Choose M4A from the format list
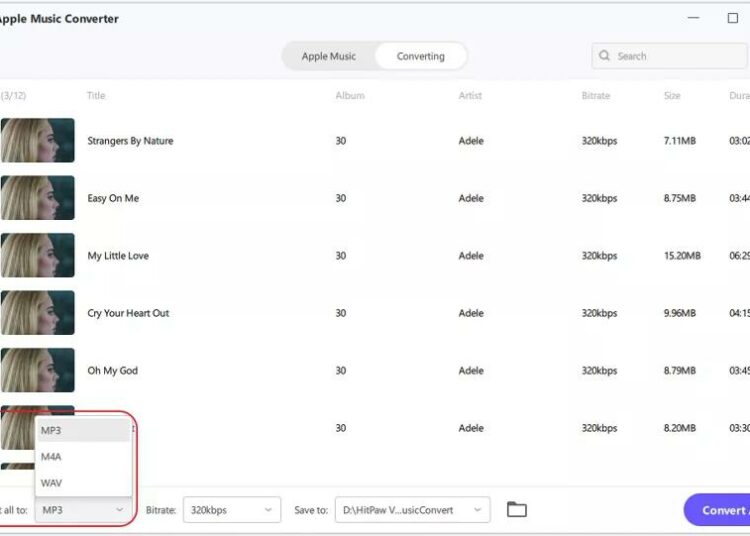Viewport: 750px width, 536px height. pyautogui.click(x=83, y=457)
